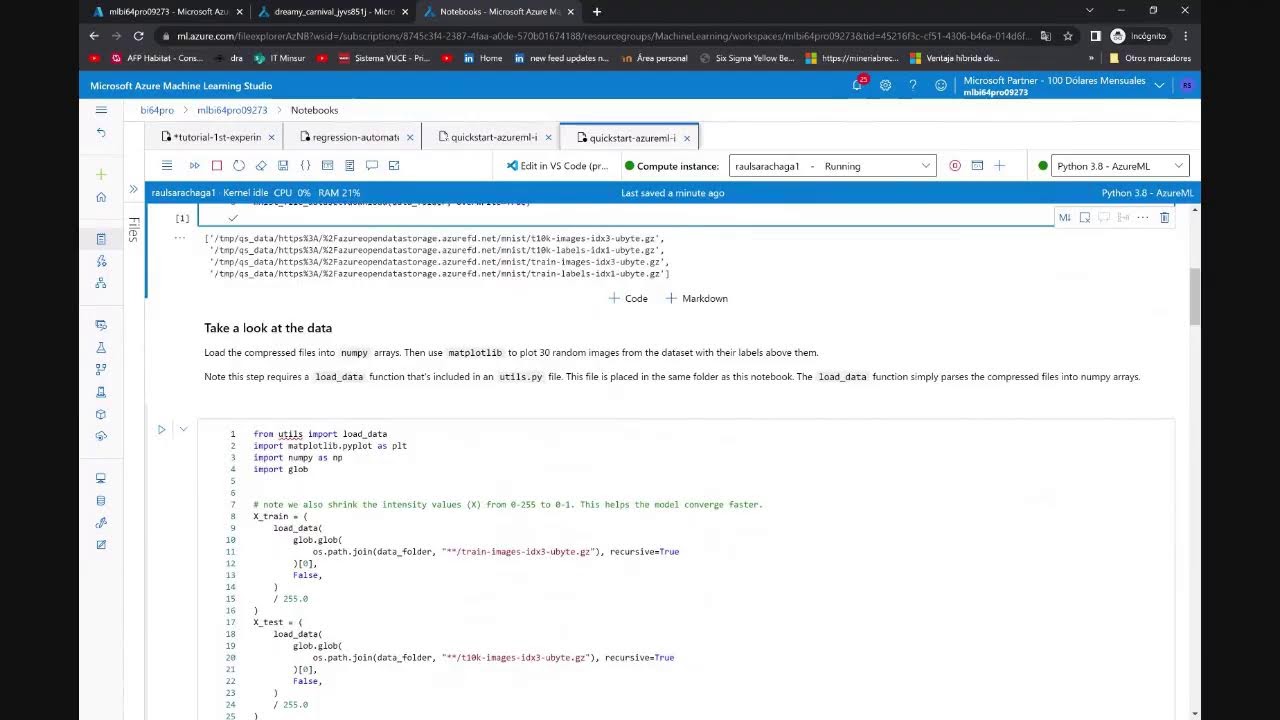Open Otros marcadores bookmarks folder
The width and height of the screenshot is (1280, 720).
coord(1151,58)
